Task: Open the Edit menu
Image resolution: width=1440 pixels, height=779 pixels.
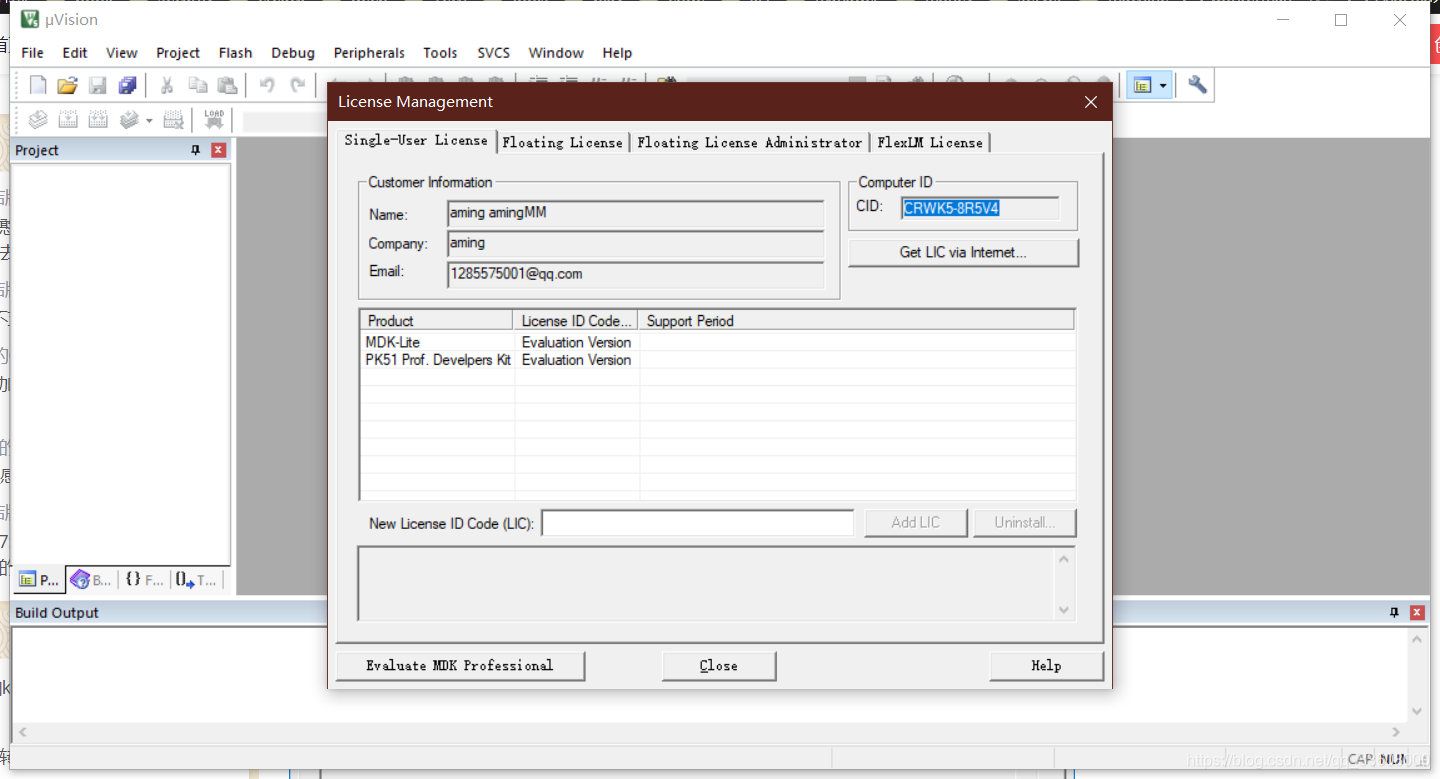Action: 75,53
